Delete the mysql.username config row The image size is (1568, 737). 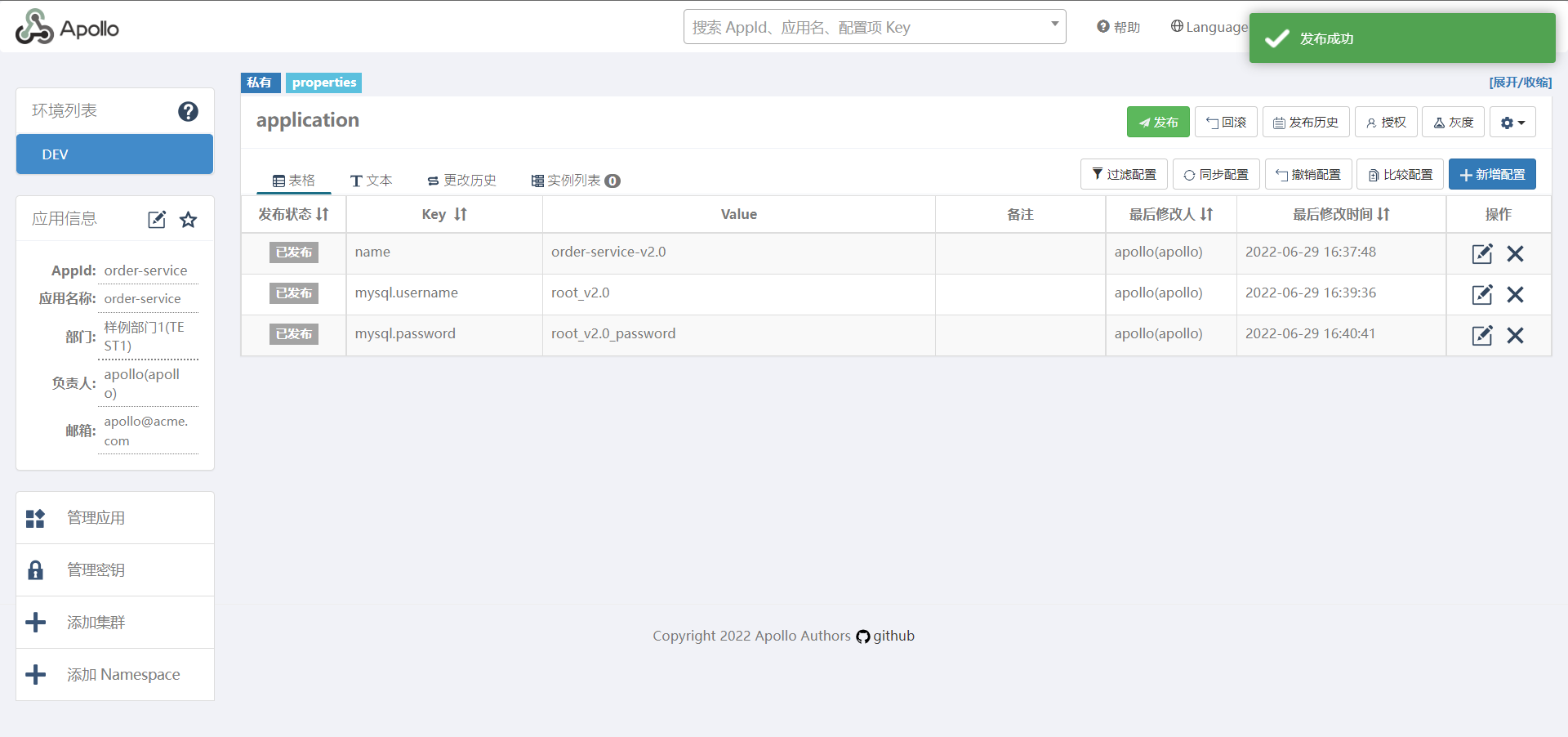click(1515, 295)
